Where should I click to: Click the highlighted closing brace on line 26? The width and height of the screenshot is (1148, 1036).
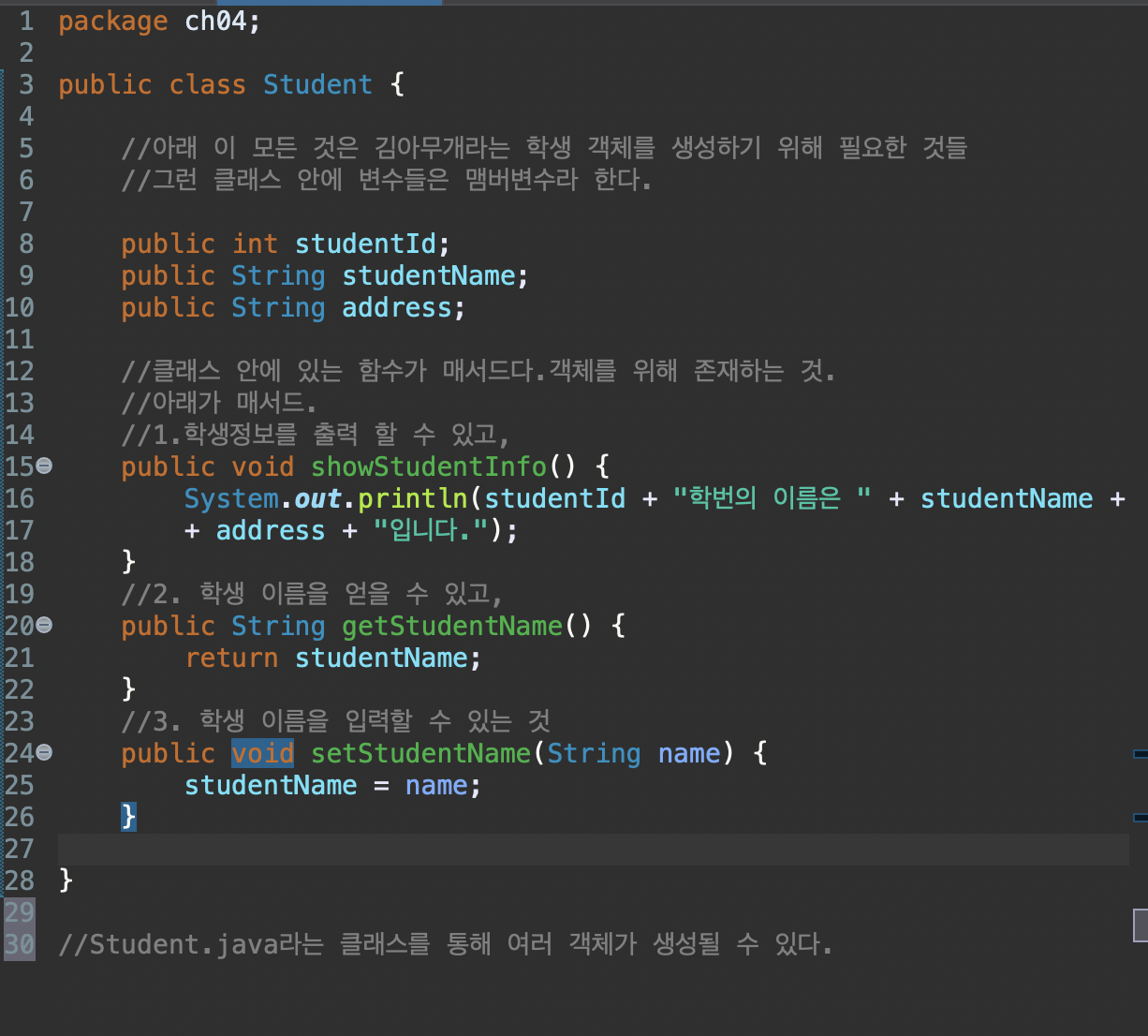pyautogui.click(x=129, y=817)
